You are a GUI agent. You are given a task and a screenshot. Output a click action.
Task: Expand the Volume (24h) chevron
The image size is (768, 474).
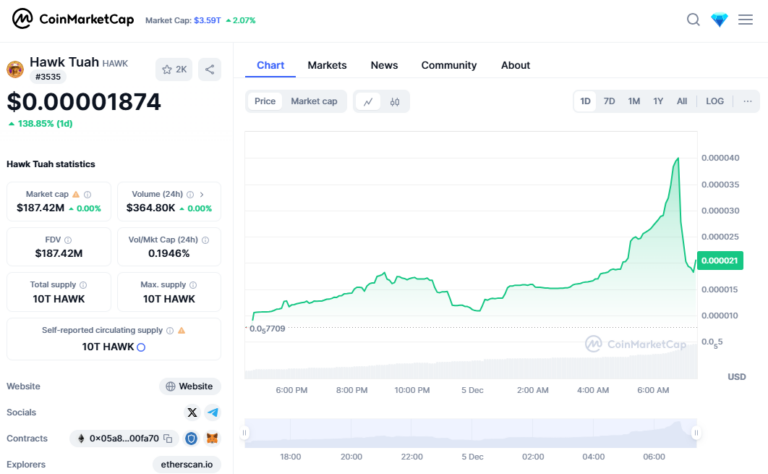point(202,194)
